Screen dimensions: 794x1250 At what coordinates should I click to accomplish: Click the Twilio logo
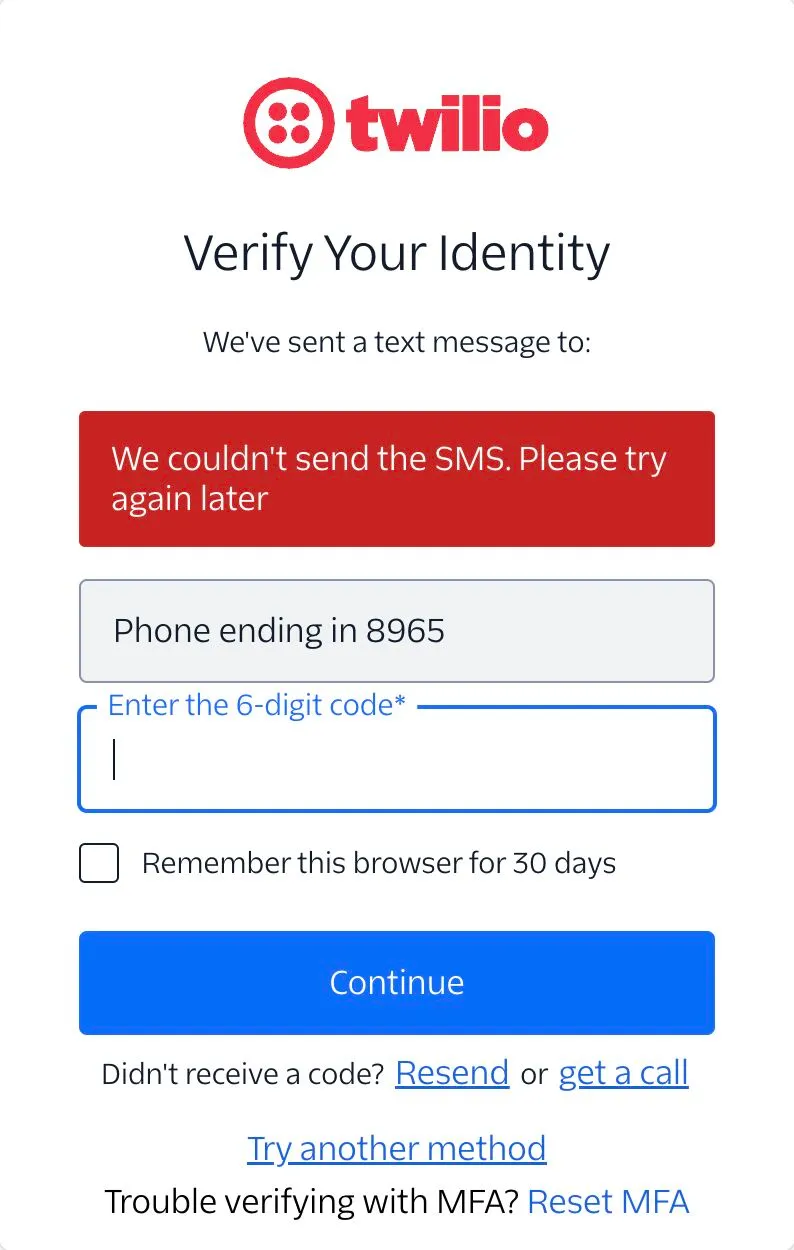pyautogui.click(x=397, y=122)
